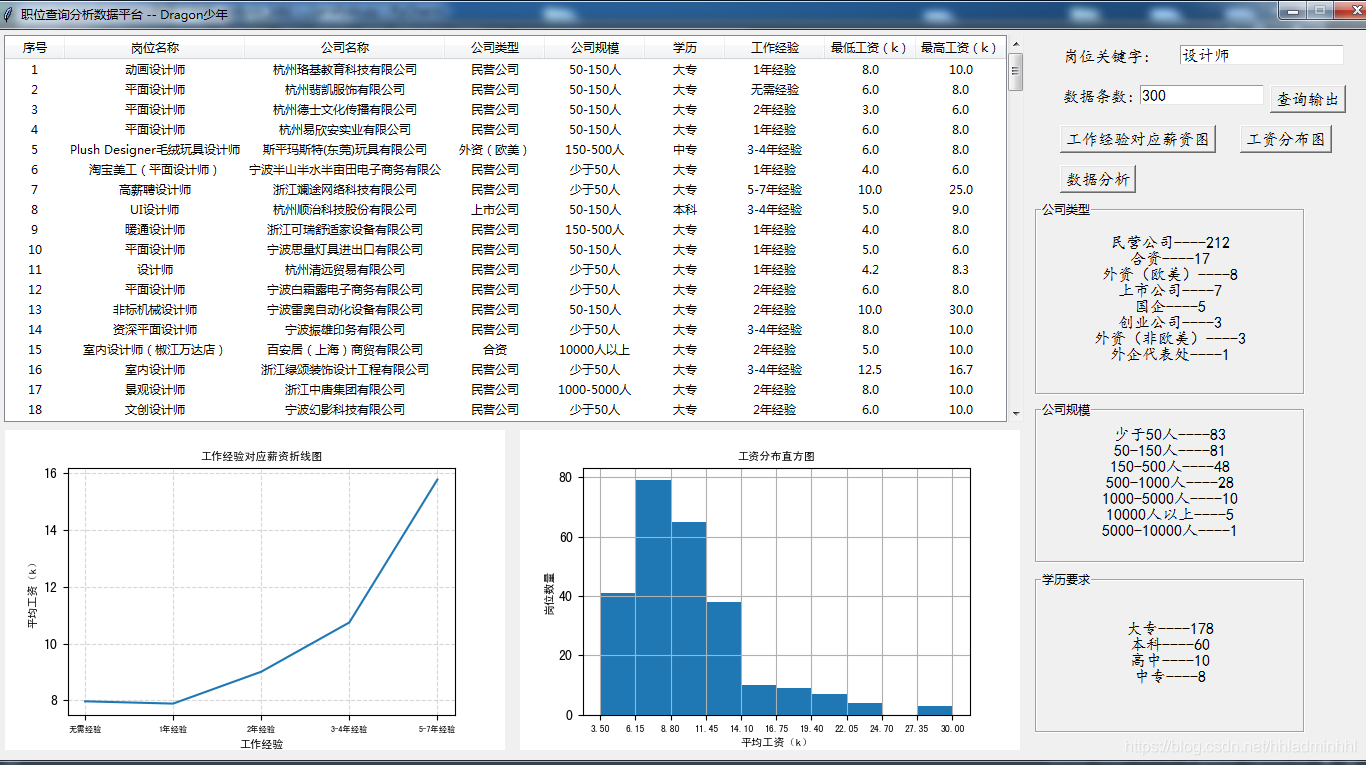Focus the 岗位关键字 input field
This screenshot has width=1366, height=765.
click(x=1260, y=56)
